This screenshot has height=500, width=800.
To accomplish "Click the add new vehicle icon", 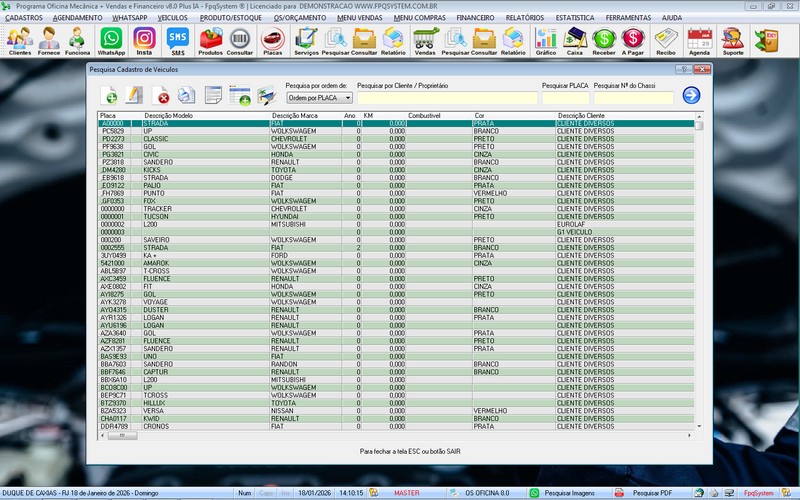I will pyautogui.click(x=108, y=96).
